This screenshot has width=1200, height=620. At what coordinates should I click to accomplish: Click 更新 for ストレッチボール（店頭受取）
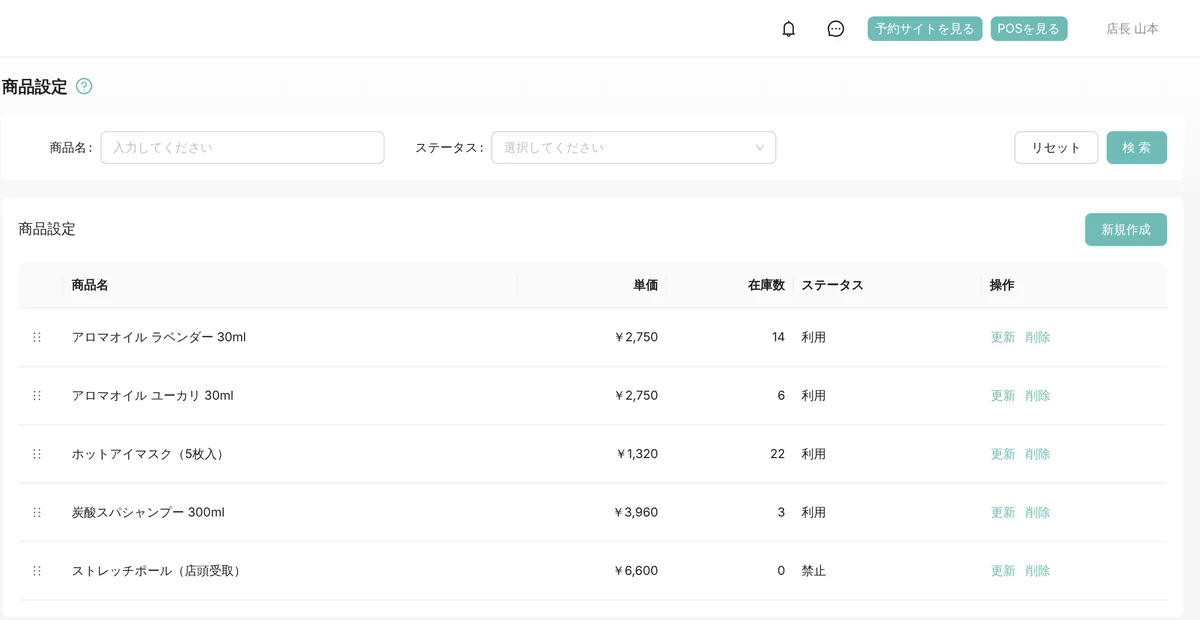(1003, 571)
